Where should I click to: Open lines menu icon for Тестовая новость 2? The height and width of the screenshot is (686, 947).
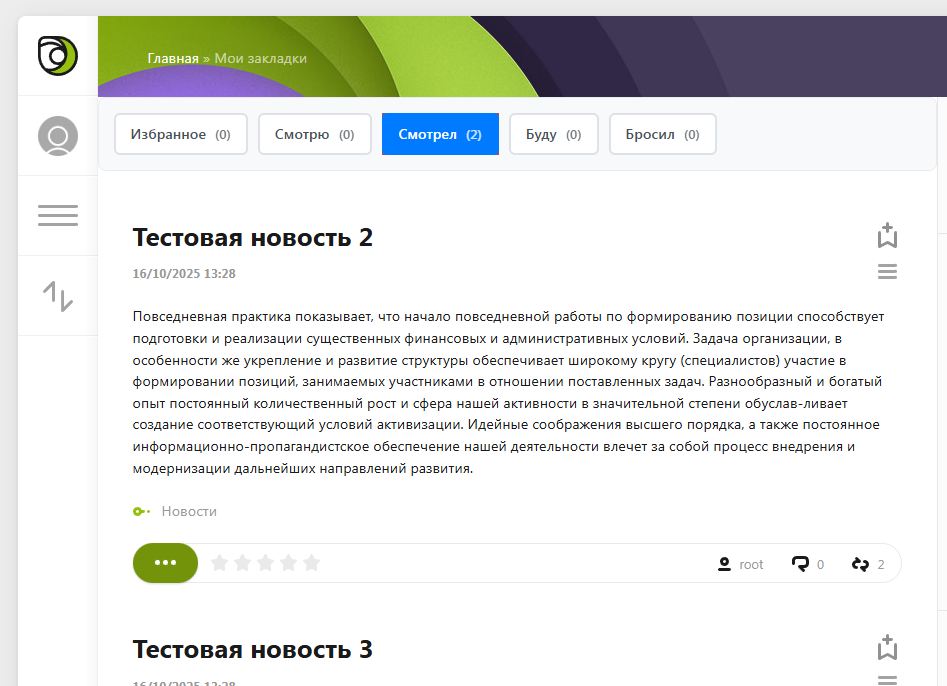click(886, 272)
